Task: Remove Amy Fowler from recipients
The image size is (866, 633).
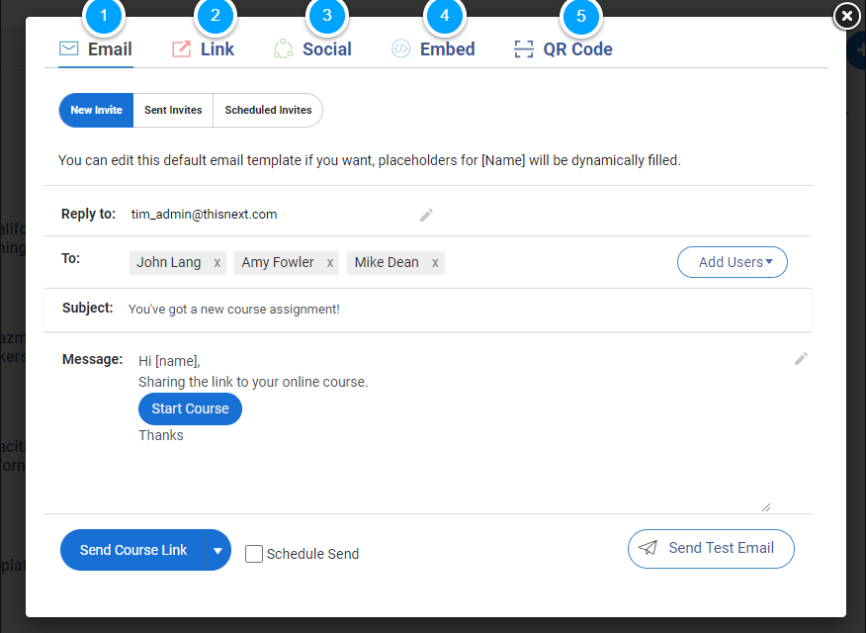Action: coord(329,262)
